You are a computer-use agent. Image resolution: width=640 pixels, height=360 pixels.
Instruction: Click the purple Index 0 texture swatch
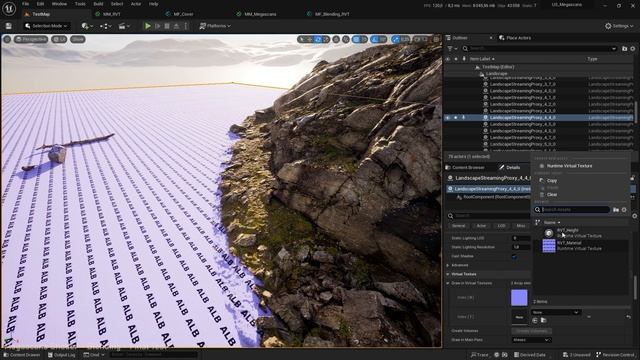click(x=519, y=298)
